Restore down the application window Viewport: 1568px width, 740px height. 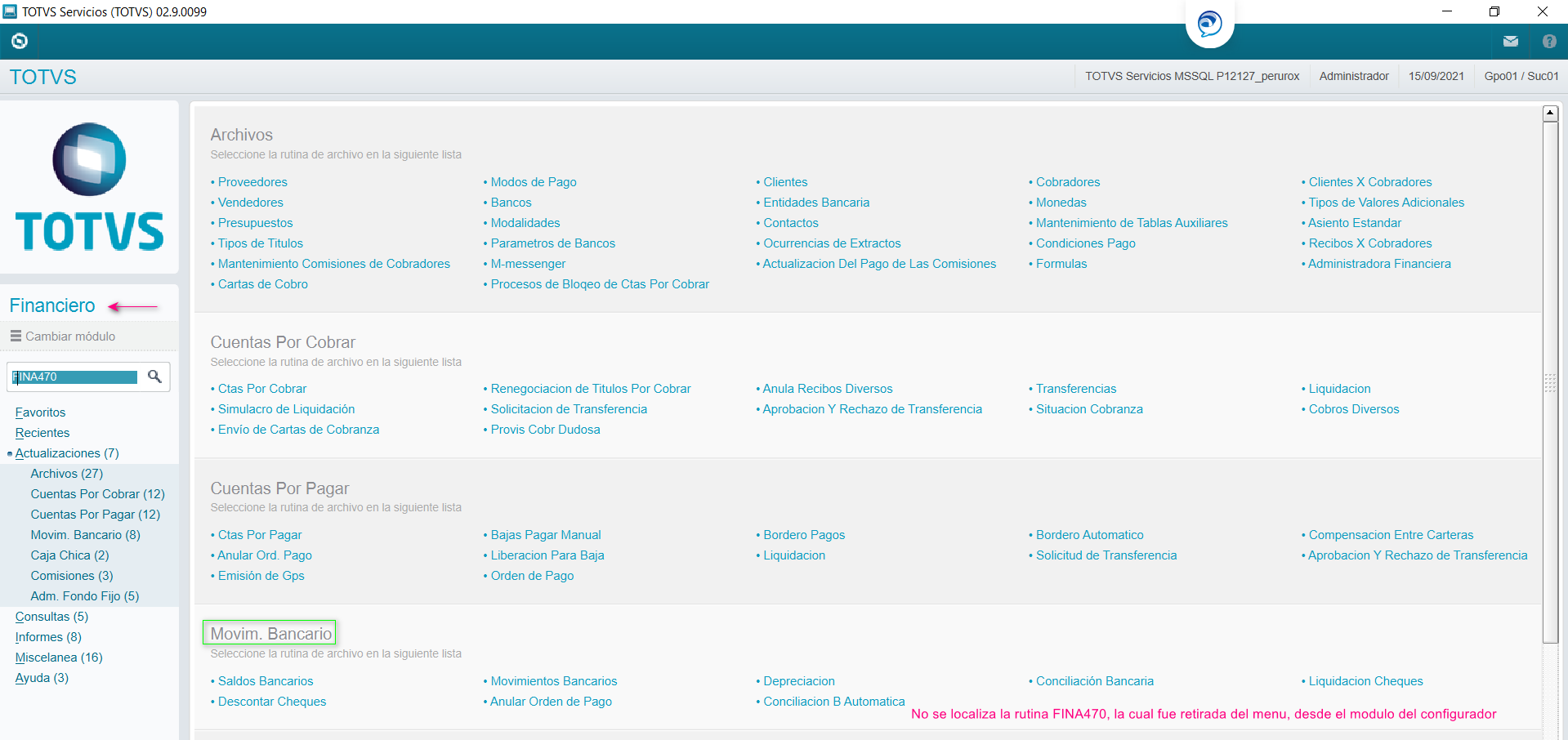(x=1494, y=11)
